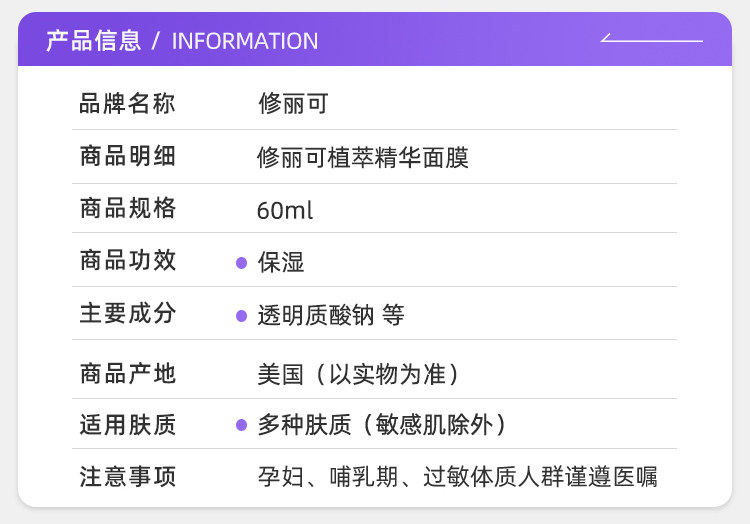The image size is (750, 524).
Task: Click the purple dot before 透明质酸钠
Action: (x=241, y=316)
